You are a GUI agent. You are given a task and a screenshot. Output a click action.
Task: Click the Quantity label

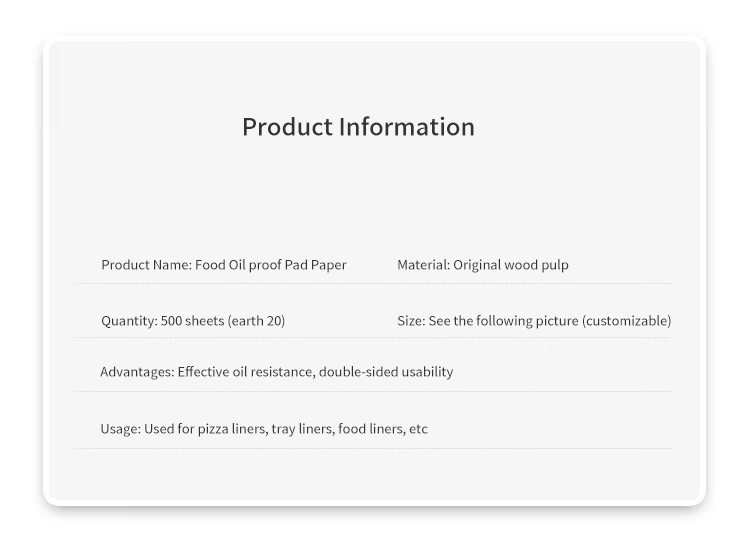pyautogui.click(x=129, y=321)
